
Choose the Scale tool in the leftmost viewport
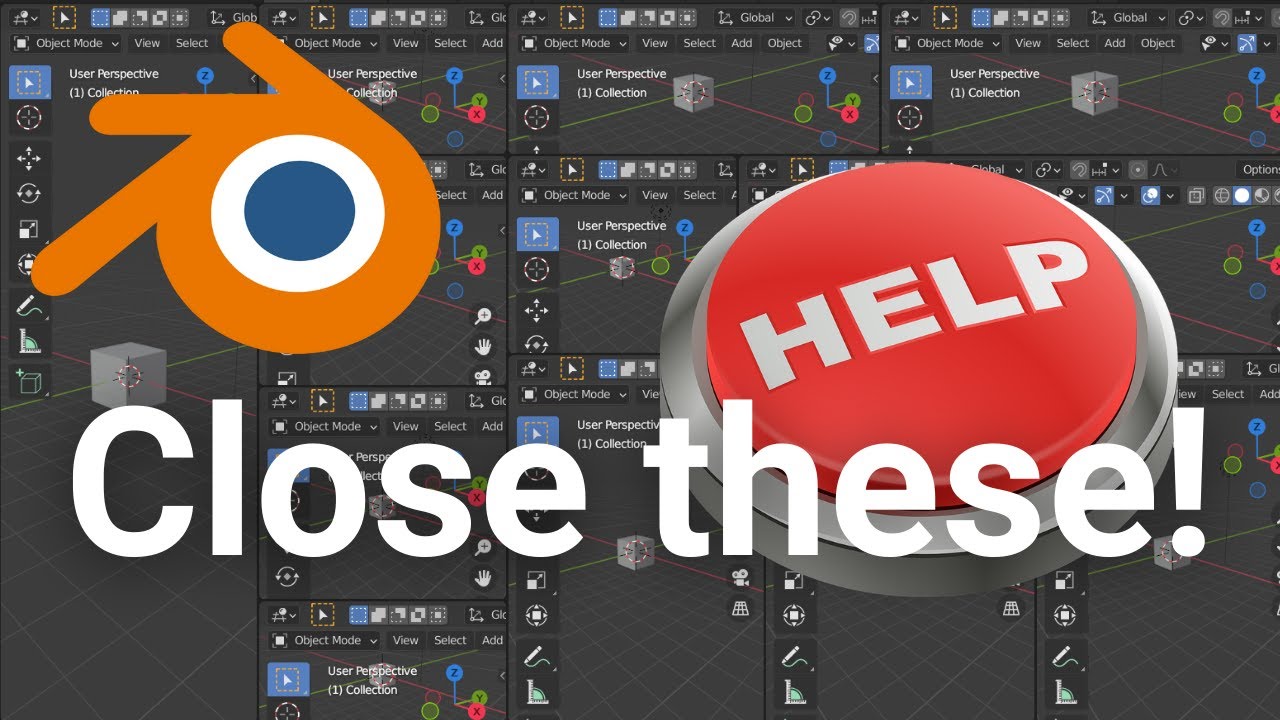[x=29, y=229]
